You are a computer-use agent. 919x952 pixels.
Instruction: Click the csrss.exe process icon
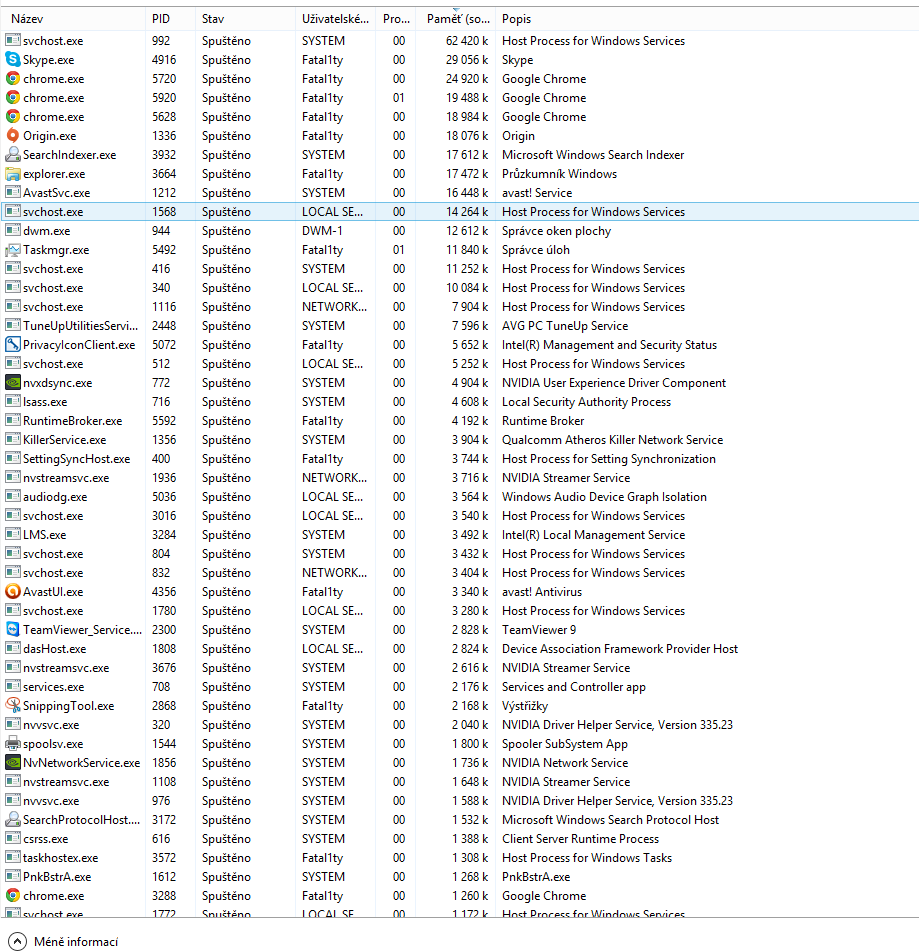[13, 838]
